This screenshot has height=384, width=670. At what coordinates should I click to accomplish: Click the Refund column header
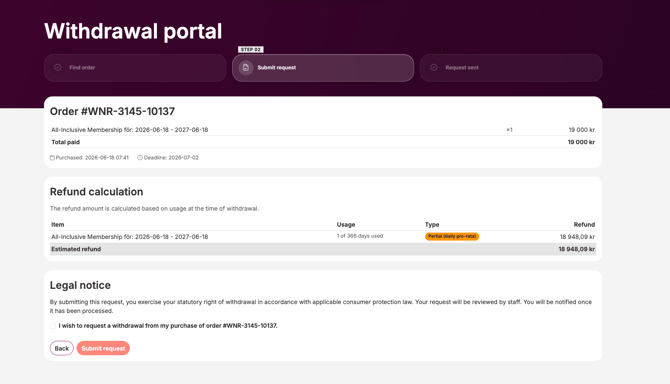tap(584, 225)
